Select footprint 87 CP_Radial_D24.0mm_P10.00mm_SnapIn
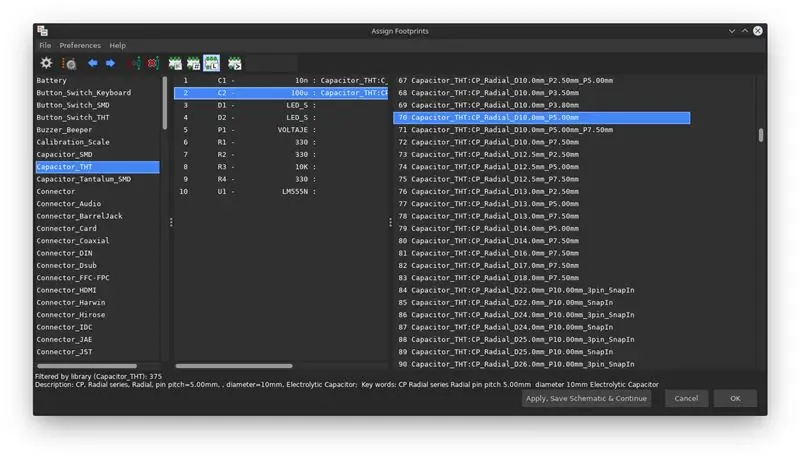This screenshot has height=458, width=800. pyautogui.click(x=541, y=327)
